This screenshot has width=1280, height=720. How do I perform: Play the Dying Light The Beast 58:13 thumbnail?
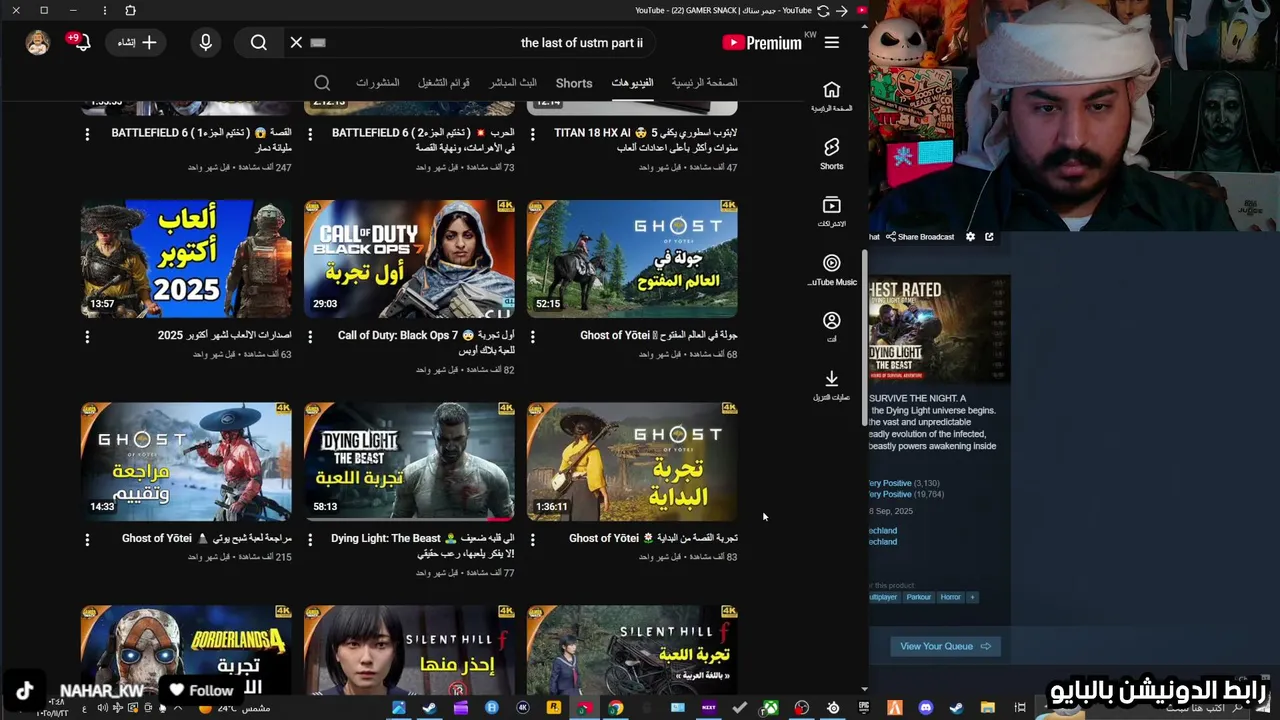tap(409, 462)
